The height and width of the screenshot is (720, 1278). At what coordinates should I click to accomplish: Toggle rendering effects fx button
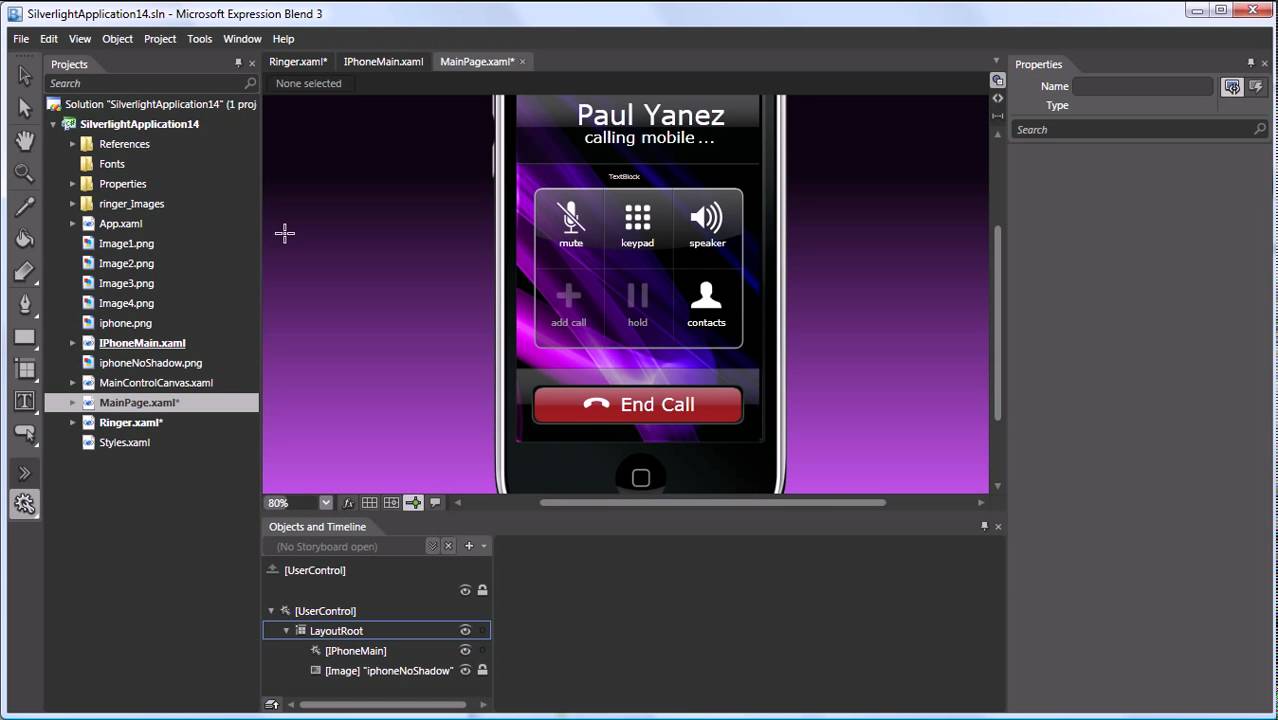(x=348, y=503)
